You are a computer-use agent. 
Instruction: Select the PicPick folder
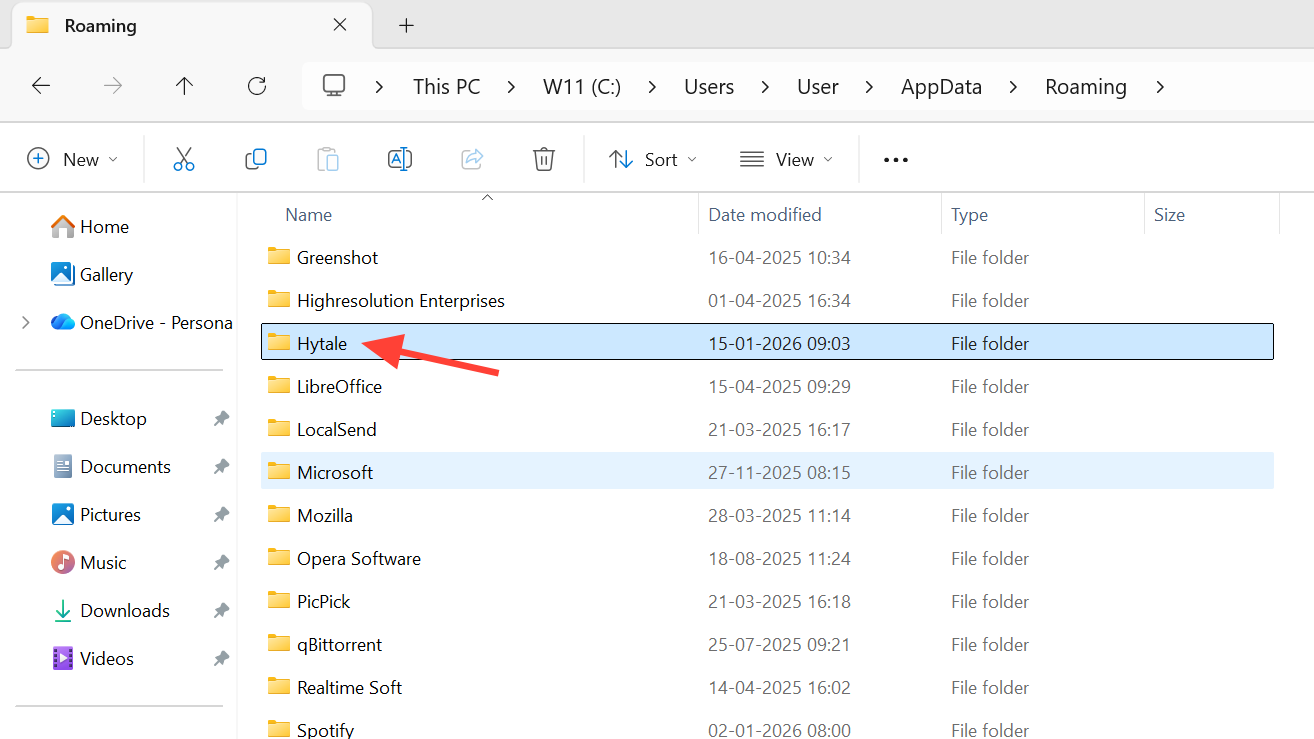coord(767,602)
